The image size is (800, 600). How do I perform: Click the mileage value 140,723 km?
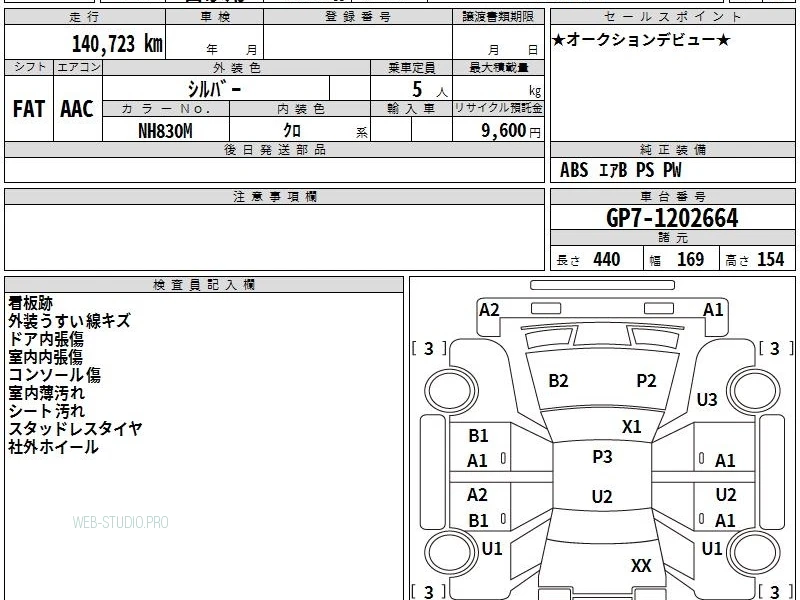[x=117, y=44]
